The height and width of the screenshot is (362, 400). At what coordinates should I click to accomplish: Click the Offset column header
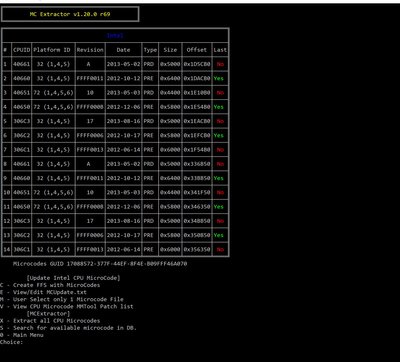pyautogui.click(x=197, y=50)
